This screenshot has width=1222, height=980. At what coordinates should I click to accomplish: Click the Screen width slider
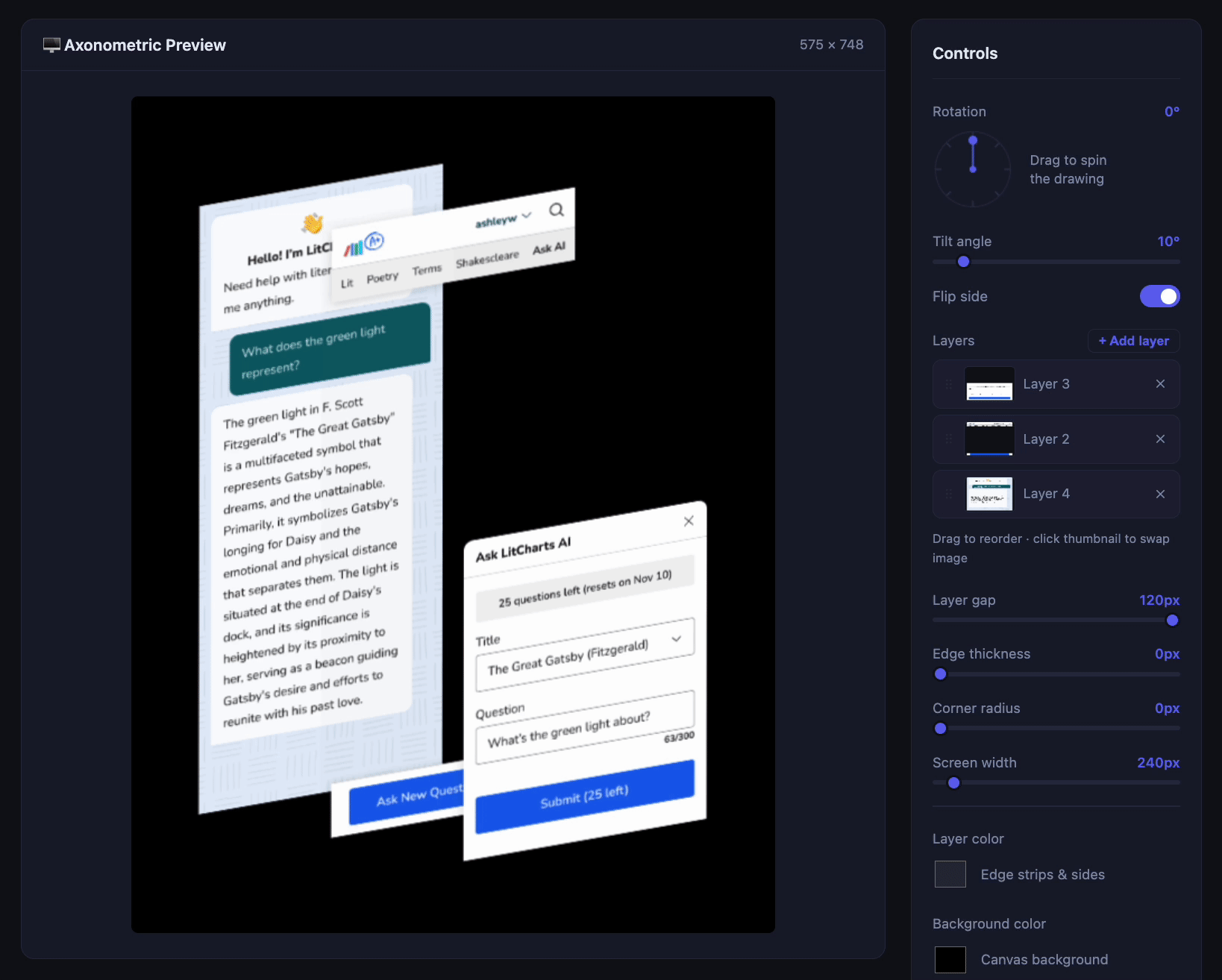(x=1056, y=783)
